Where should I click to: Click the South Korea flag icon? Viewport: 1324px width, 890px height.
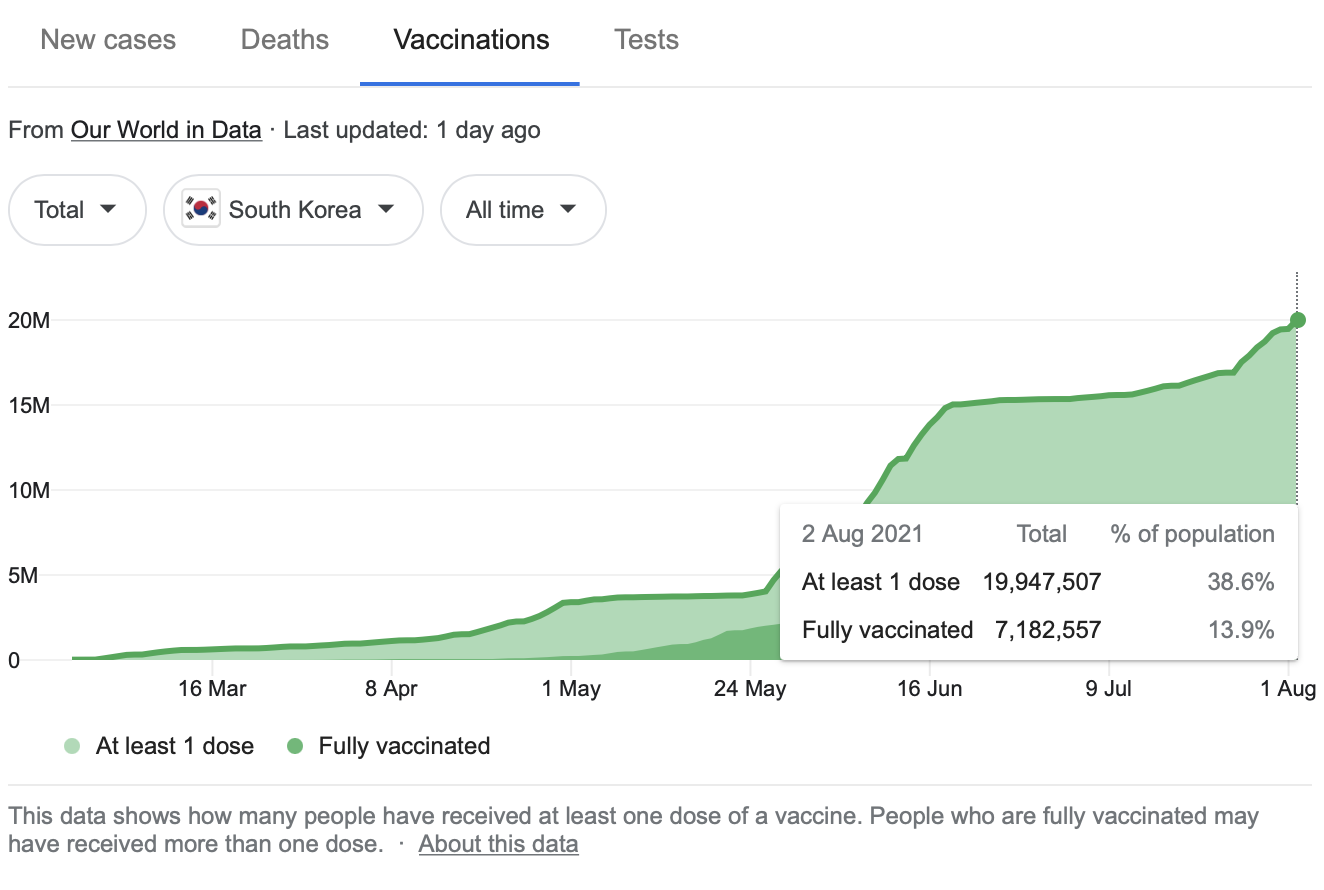pyautogui.click(x=202, y=210)
